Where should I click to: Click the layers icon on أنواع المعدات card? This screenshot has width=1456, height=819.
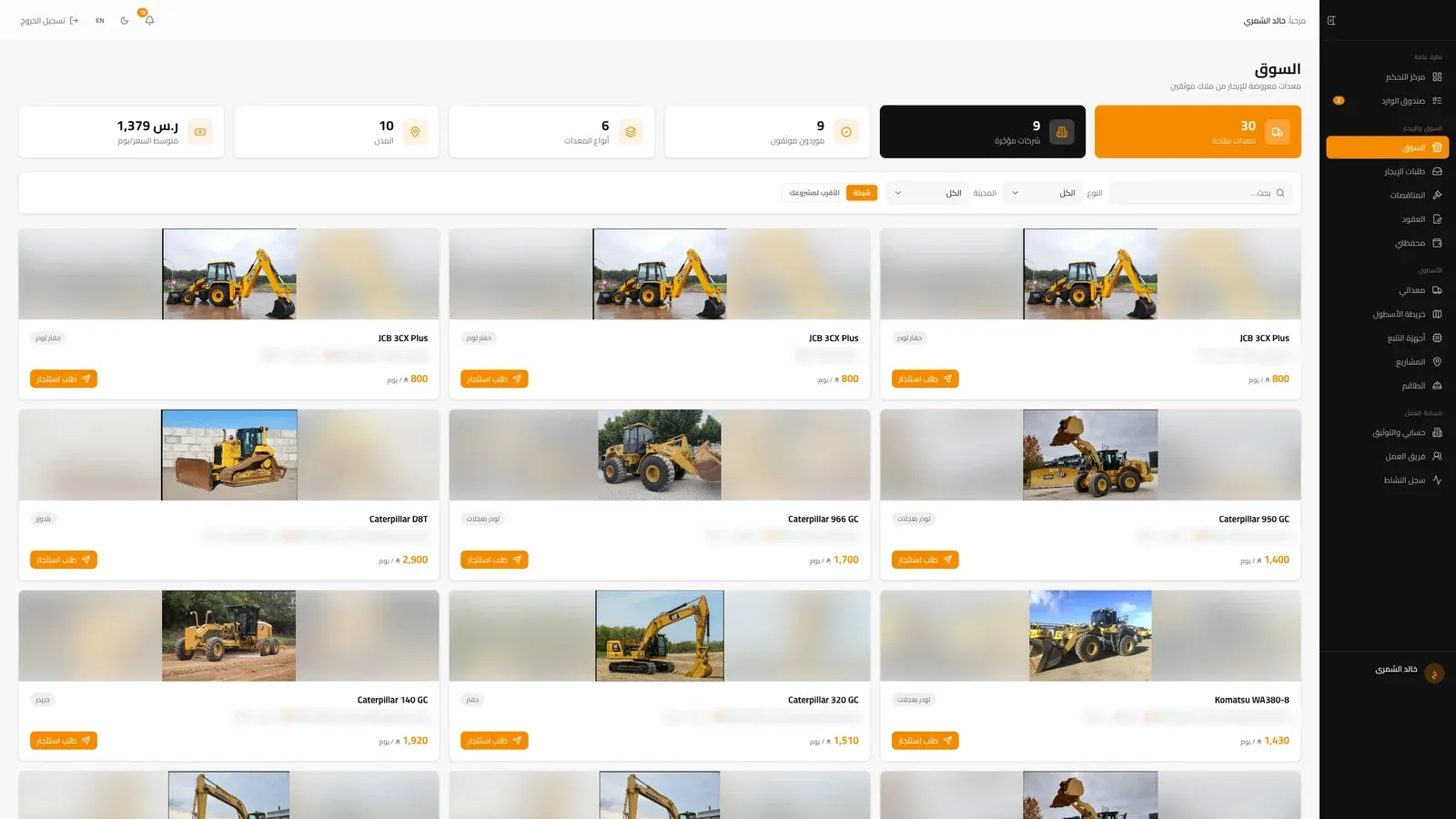631,132
